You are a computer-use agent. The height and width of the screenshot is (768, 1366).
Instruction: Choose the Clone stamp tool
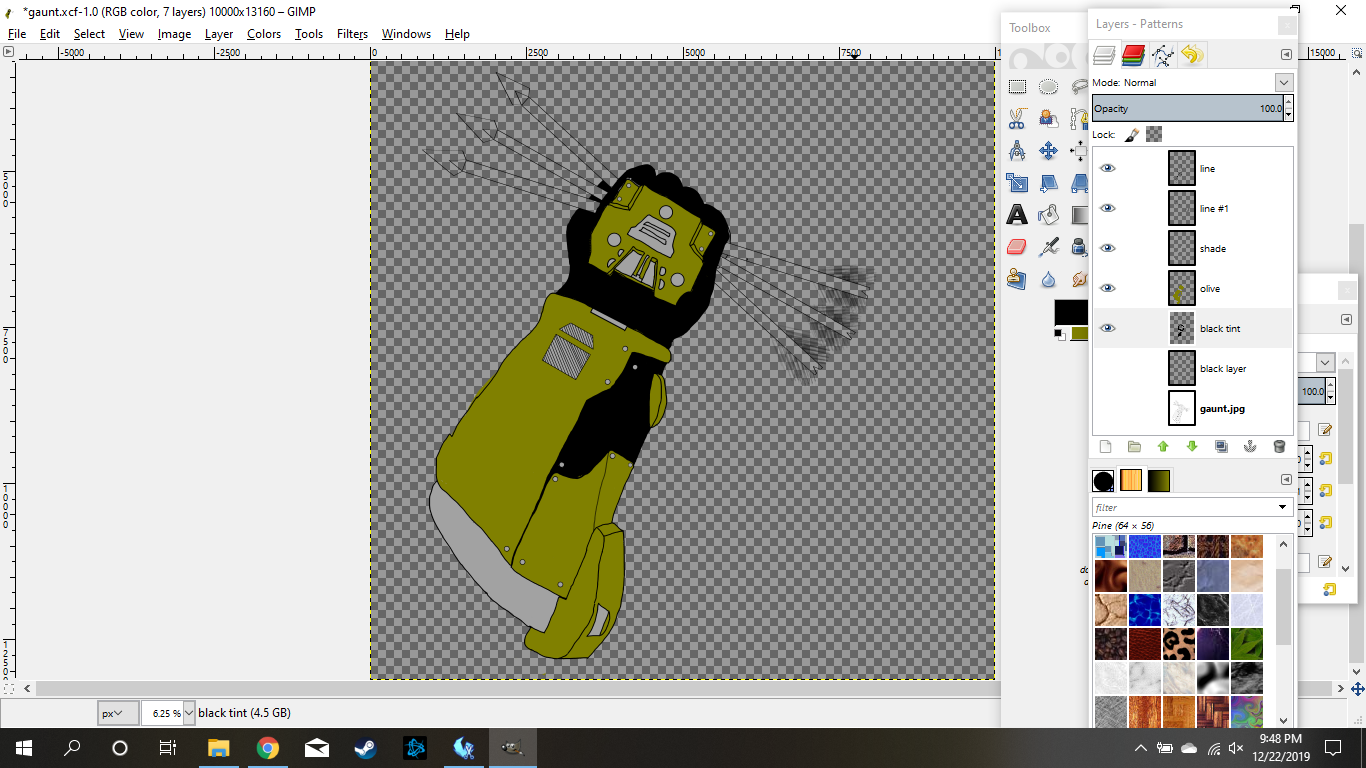pos(1017,279)
